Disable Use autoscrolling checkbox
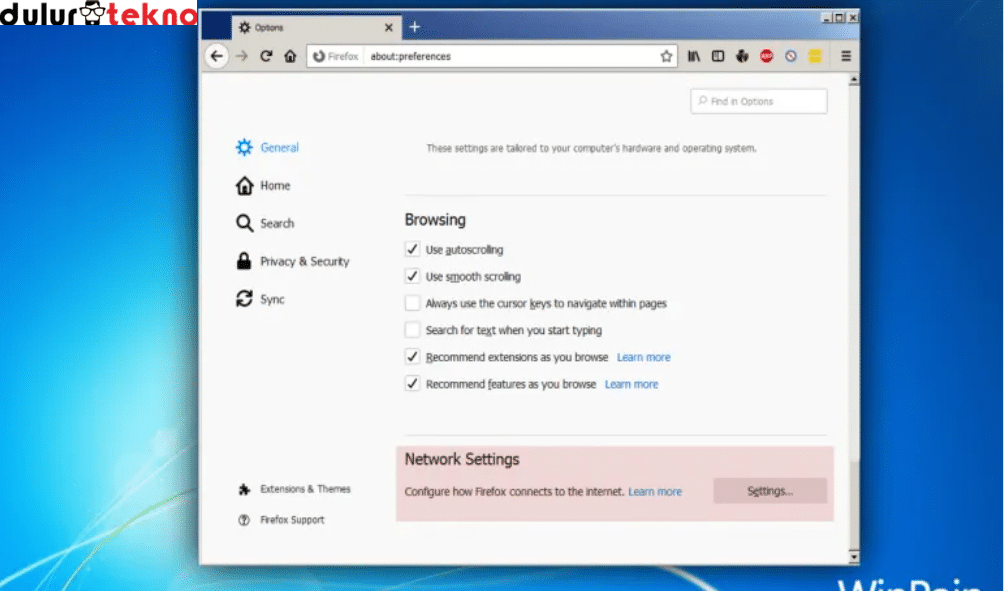Viewport: 1004px width, 591px height. [412, 249]
